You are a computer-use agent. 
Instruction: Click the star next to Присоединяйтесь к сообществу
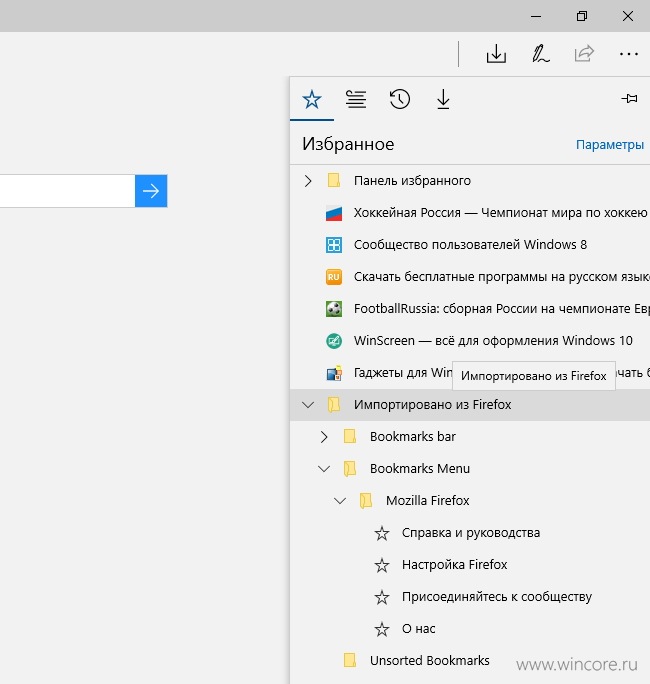382,597
